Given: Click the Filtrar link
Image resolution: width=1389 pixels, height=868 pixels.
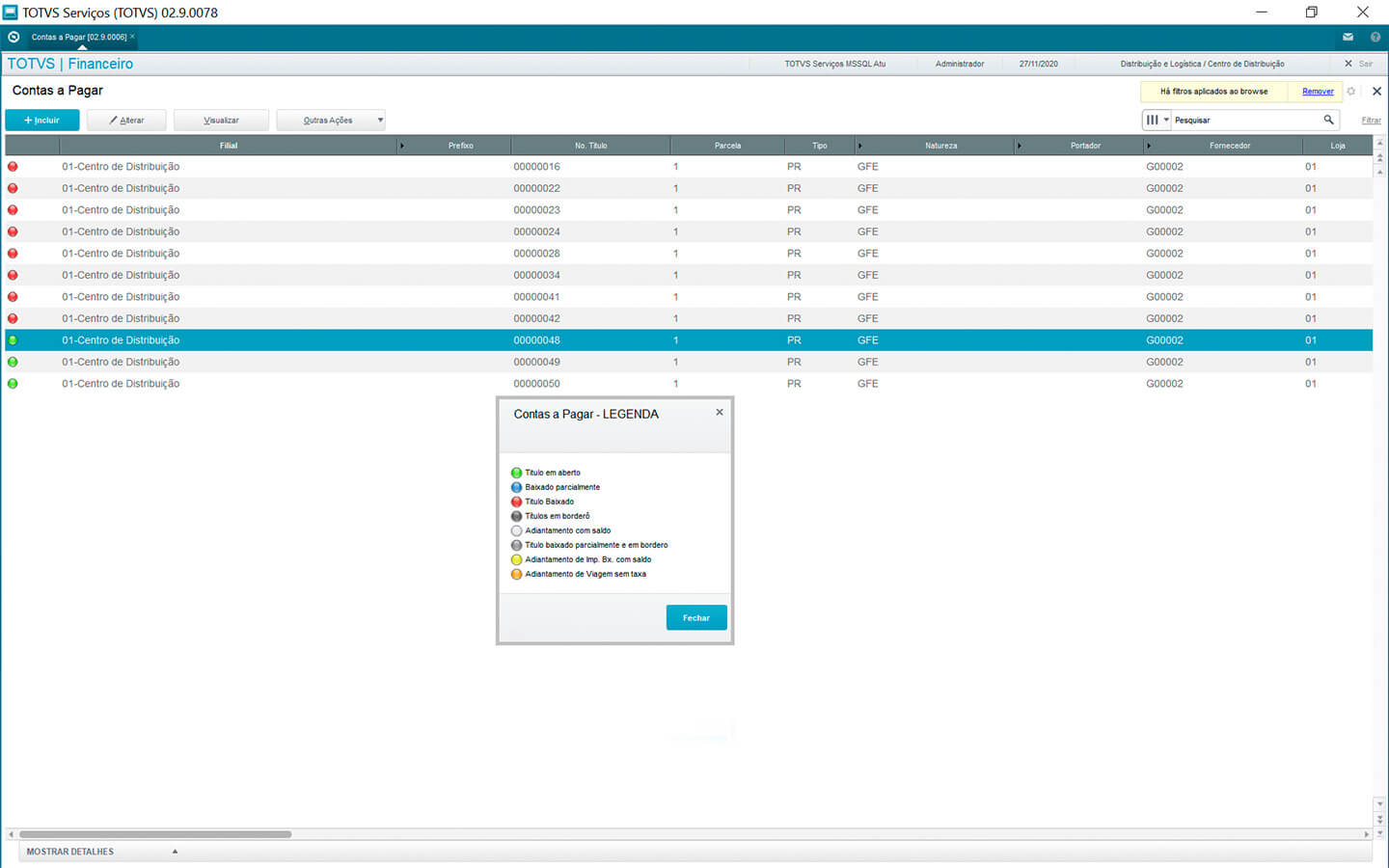Looking at the screenshot, I should 1371,121.
